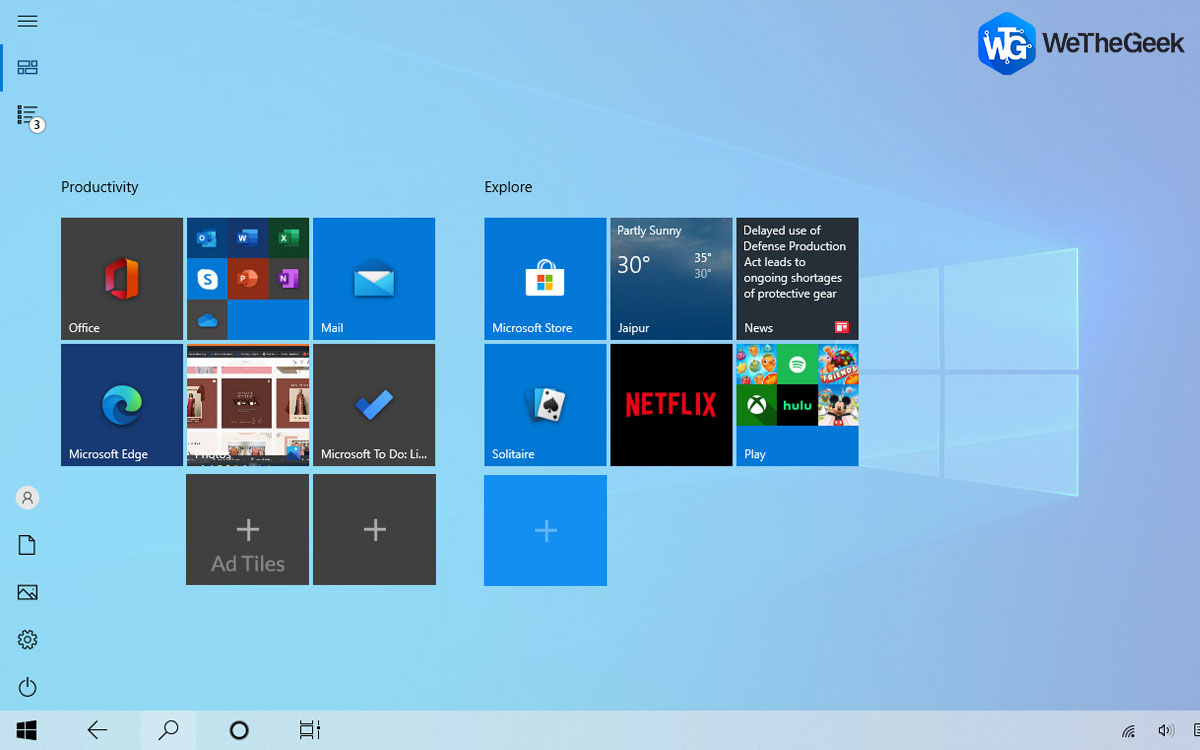Open the network icon in the system tray
The image size is (1200, 750).
pyautogui.click(x=1129, y=731)
